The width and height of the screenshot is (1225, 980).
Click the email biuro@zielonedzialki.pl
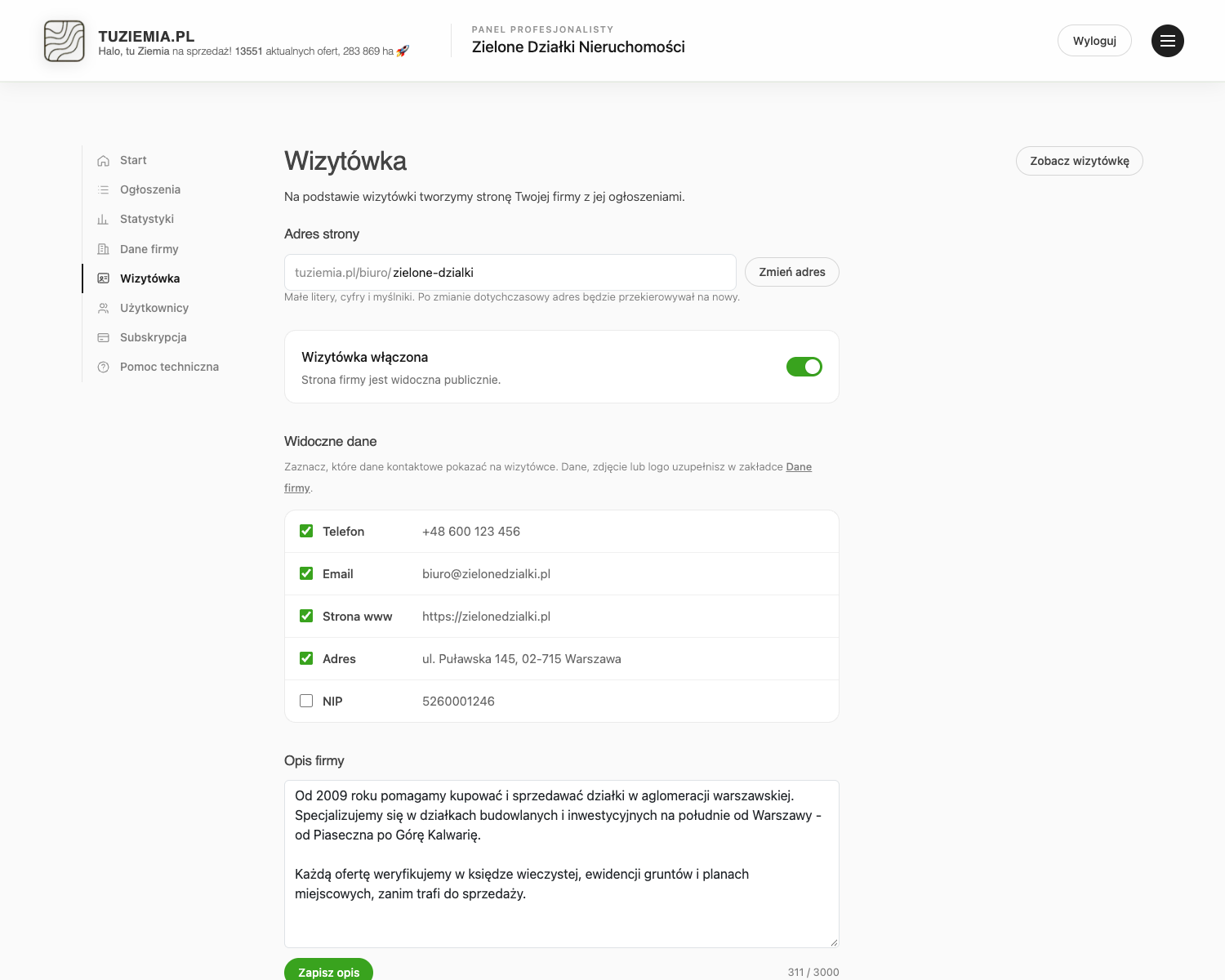coord(486,574)
